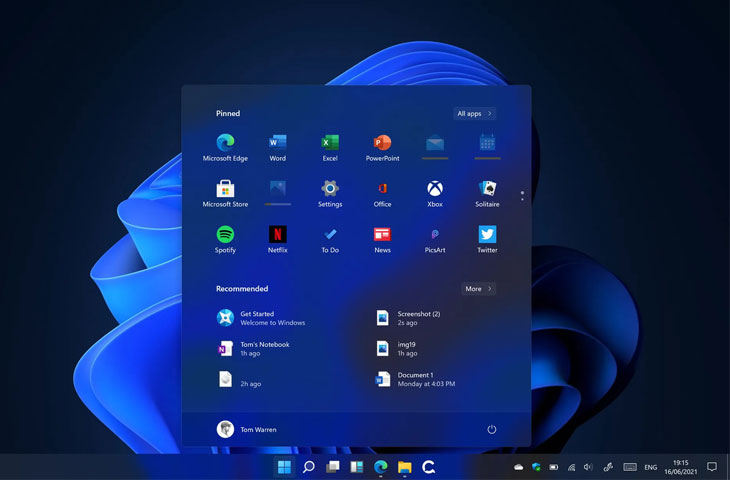Screen dimensions: 730x480
Task: Expand the All apps list
Action: click(475, 114)
